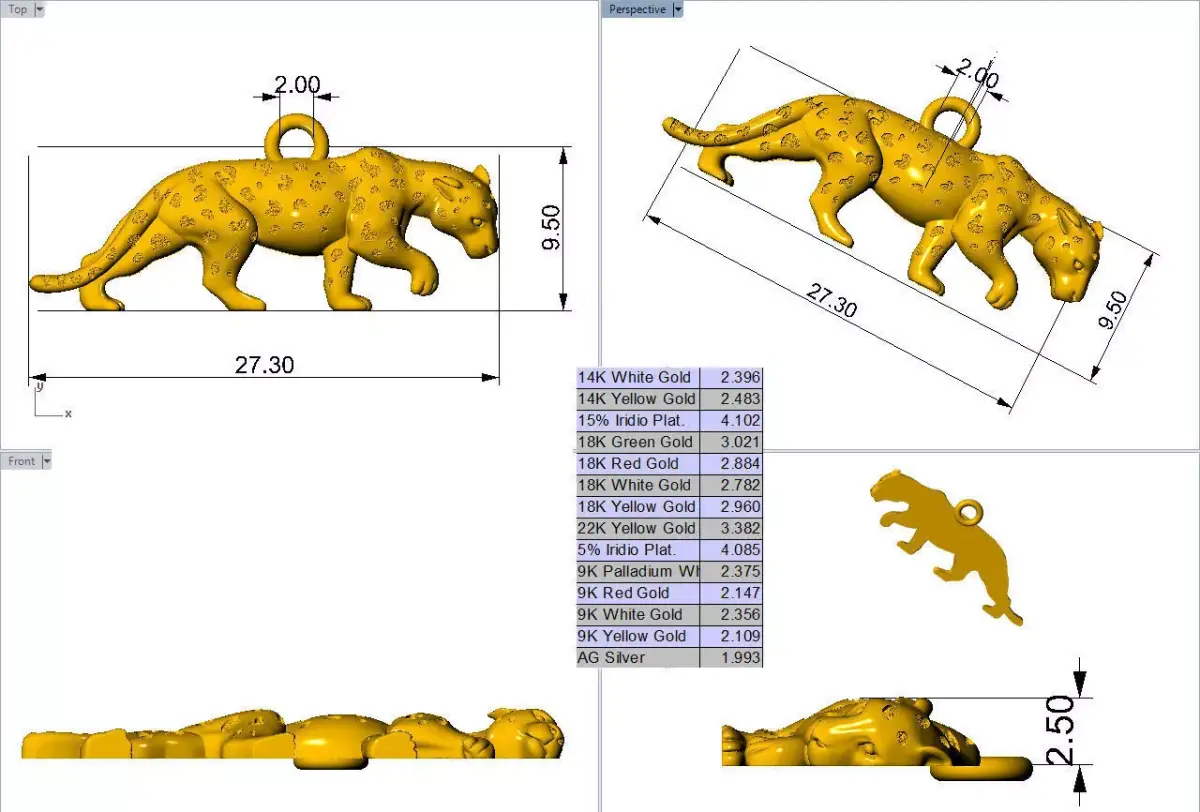Open the Front viewport title dropdown arrow
Screen dimensions: 1200x812
pos(47,460)
